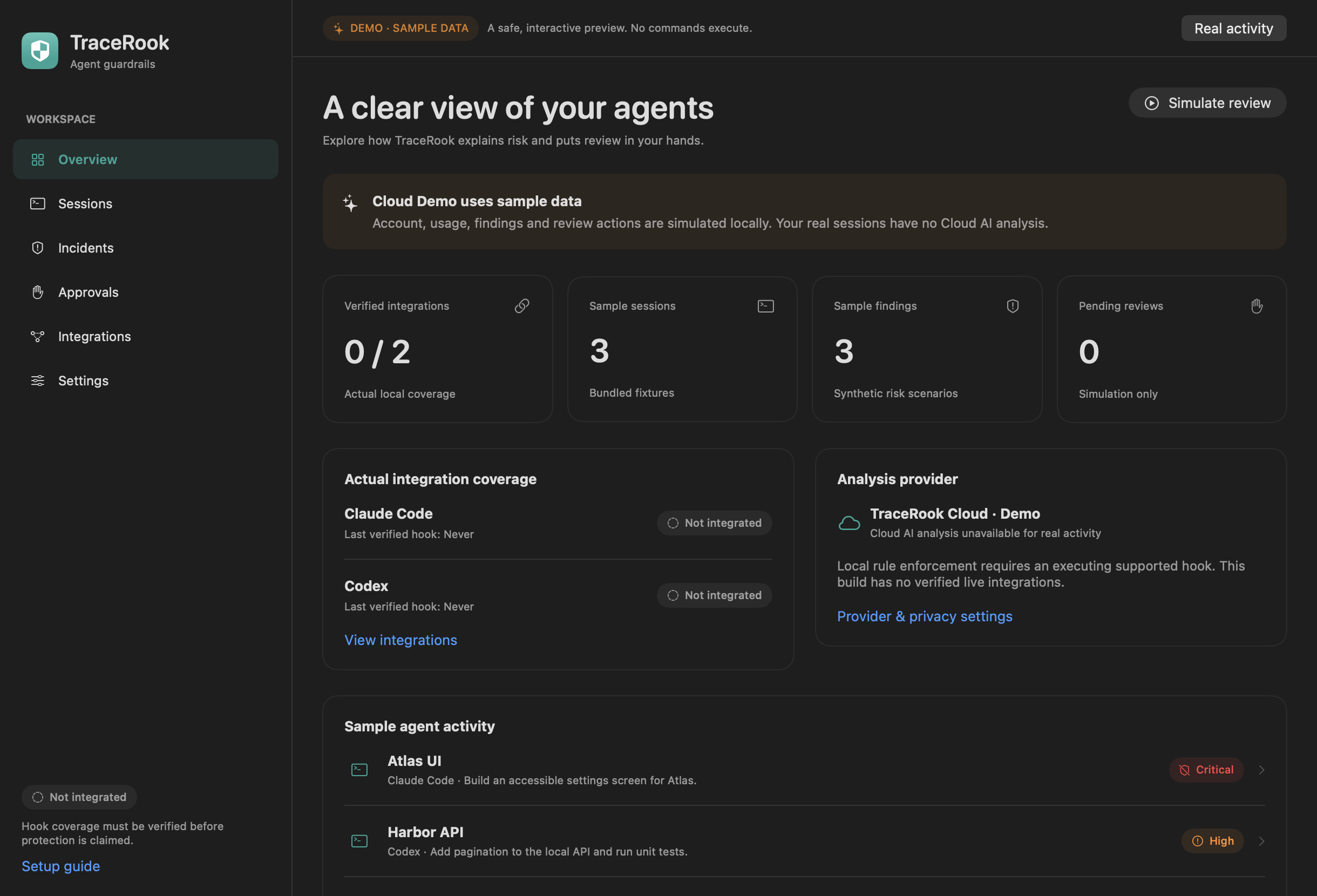
Task: Click the Integrations nodes icon in sidebar
Action: pyautogui.click(x=37, y=337)
